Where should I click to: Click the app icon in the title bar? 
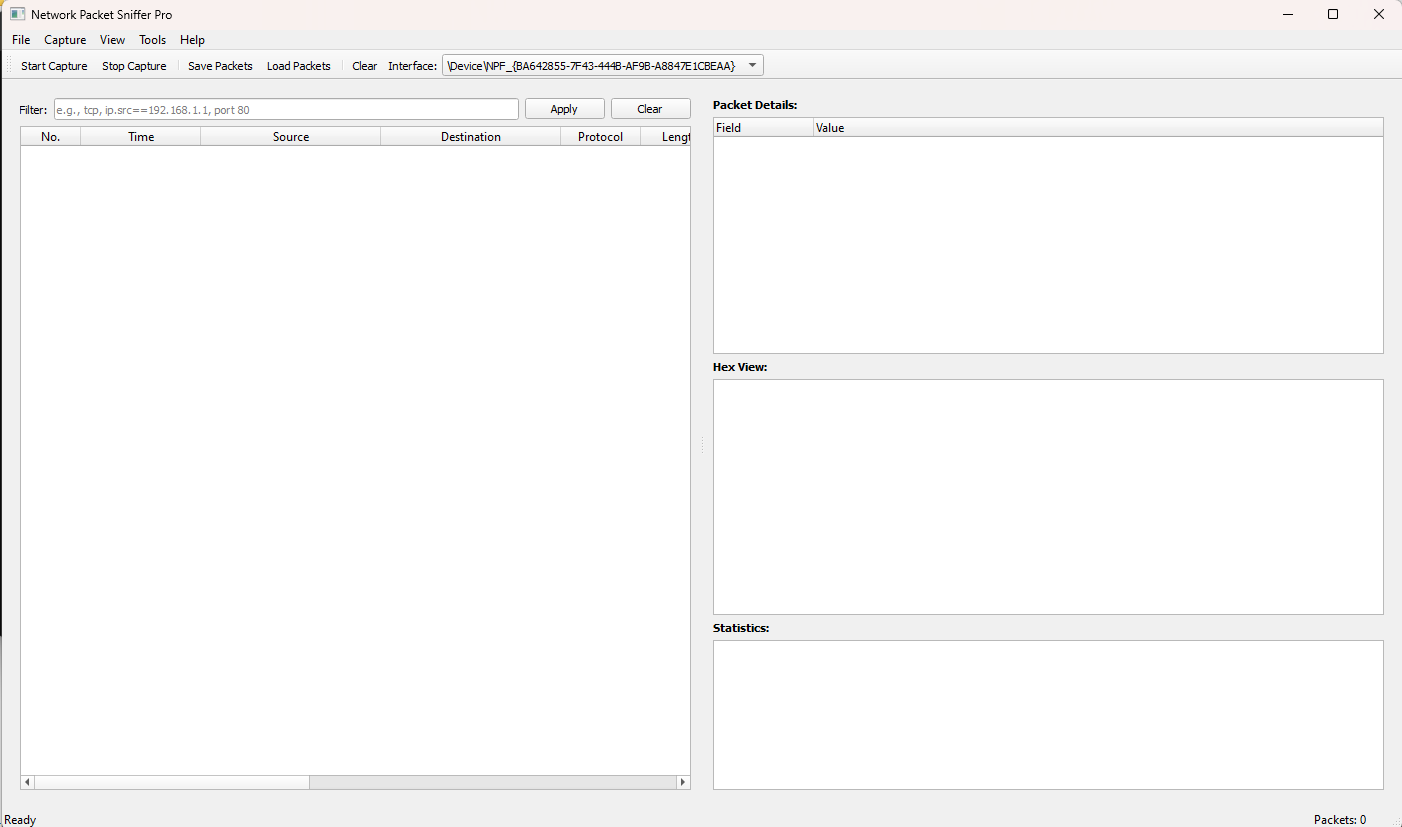17,14
